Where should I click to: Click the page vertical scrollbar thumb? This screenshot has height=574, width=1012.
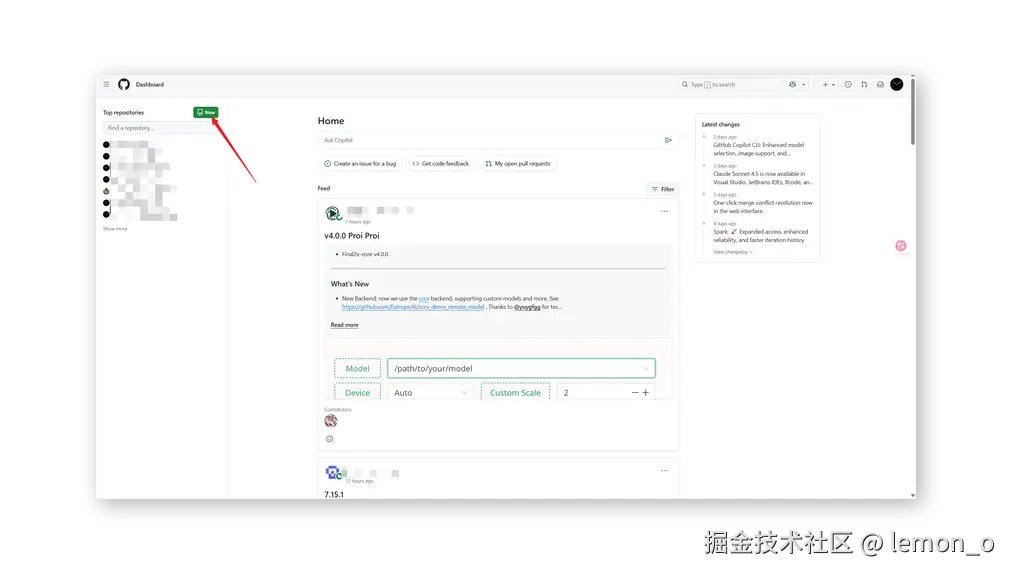point(913,110)
